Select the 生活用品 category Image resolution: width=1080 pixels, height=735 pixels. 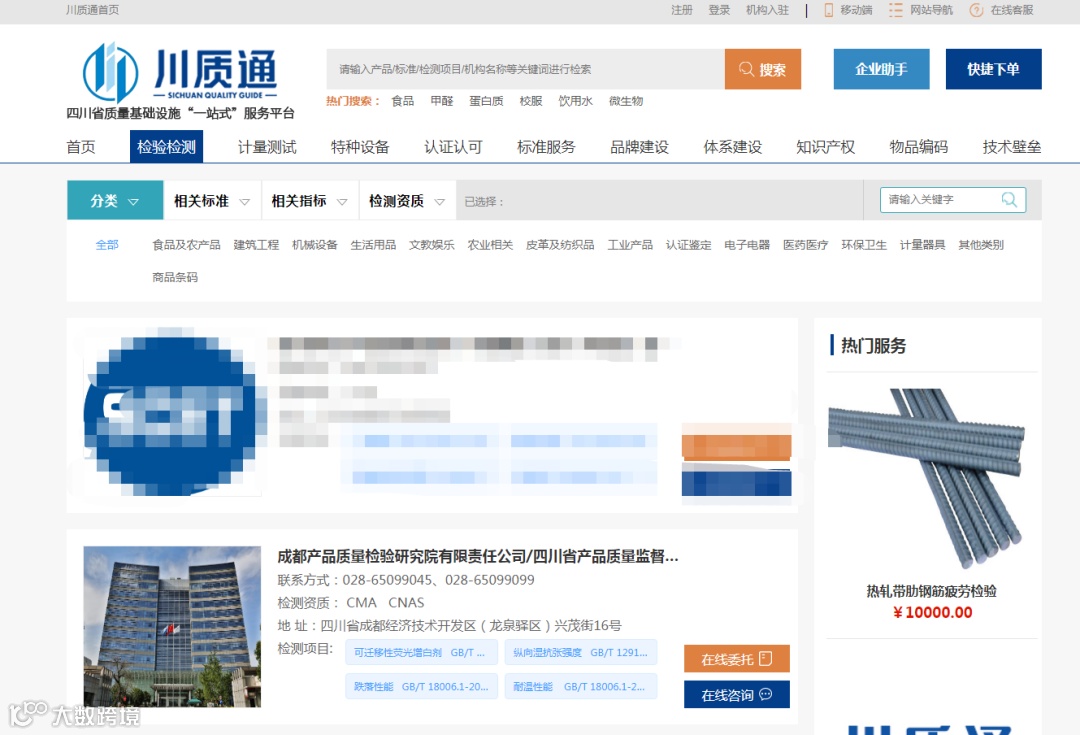point(373,245)
